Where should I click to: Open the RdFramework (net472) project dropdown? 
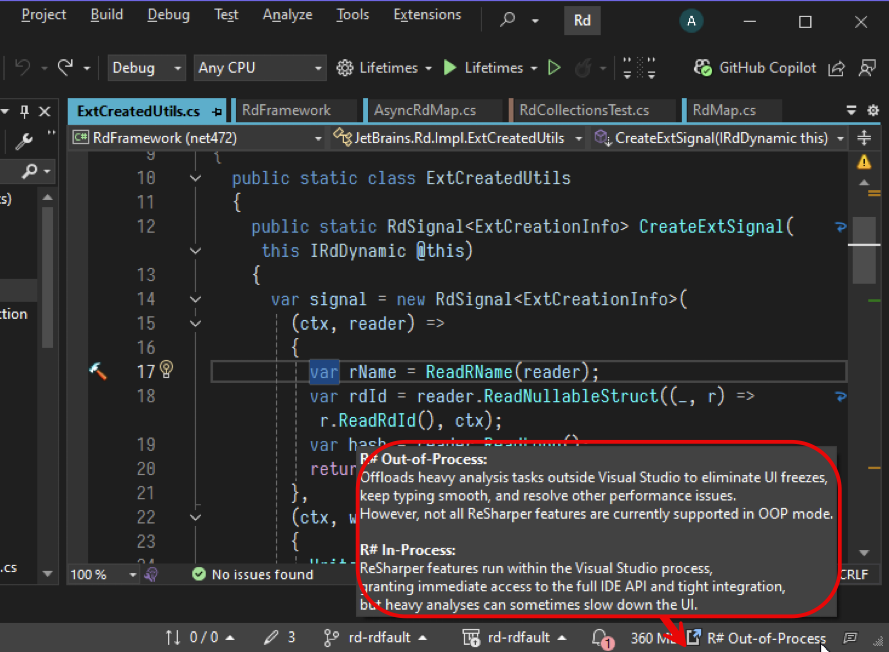pyautogui.click(x=197, y=138)
